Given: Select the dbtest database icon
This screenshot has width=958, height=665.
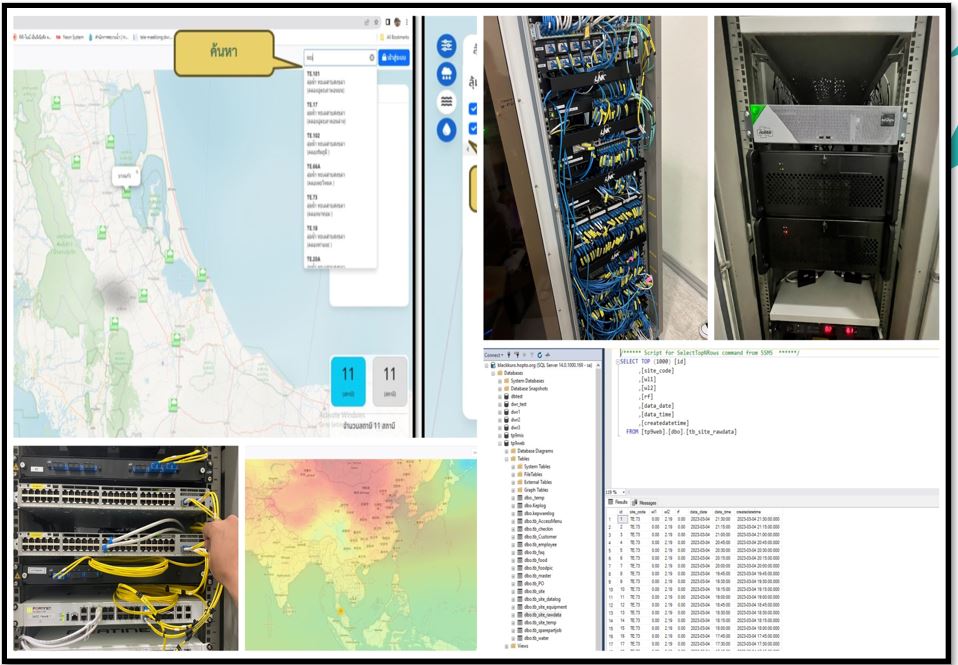Looking at the screenshot, I should click(x=506, y=396).
